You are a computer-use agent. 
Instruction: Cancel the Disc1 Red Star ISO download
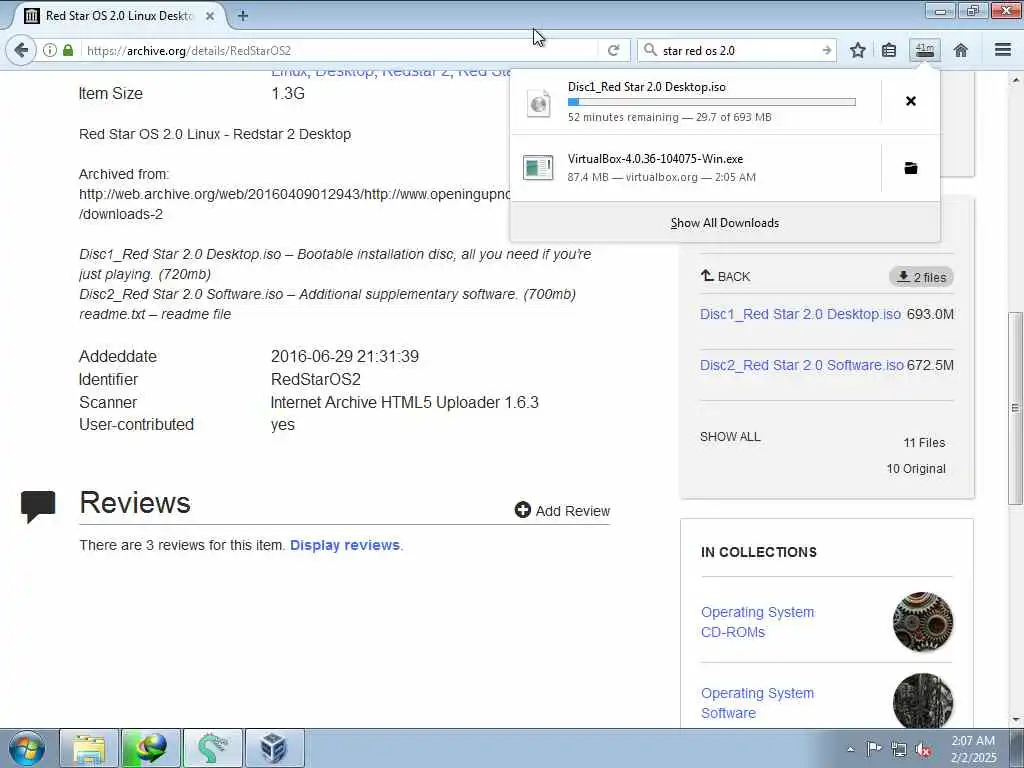[910, 101]
